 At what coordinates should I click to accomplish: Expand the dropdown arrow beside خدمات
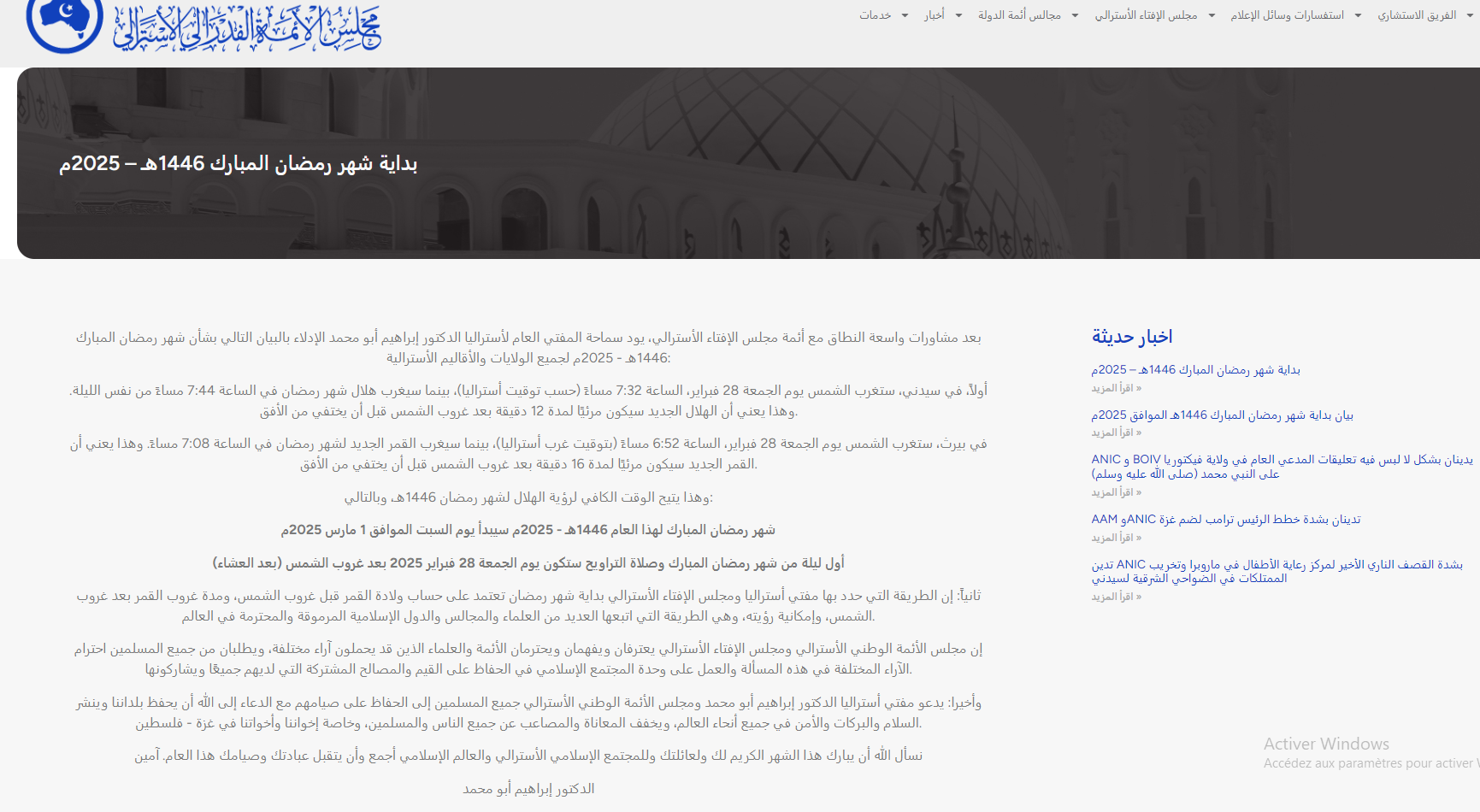pyautogui.click(x=905, y=15)
